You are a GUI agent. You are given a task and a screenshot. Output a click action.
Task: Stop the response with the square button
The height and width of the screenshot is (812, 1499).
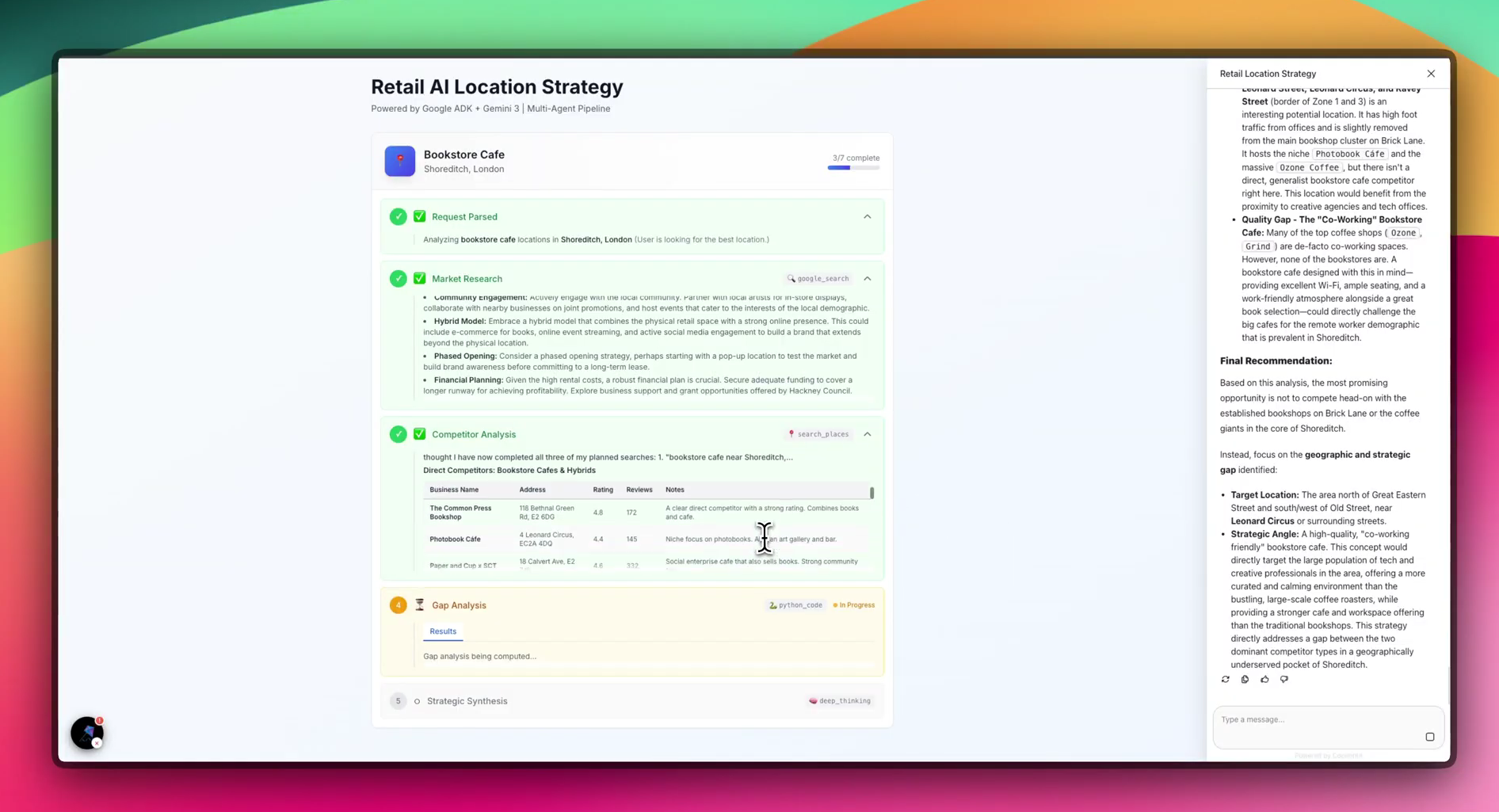(x=1430, y=737)
